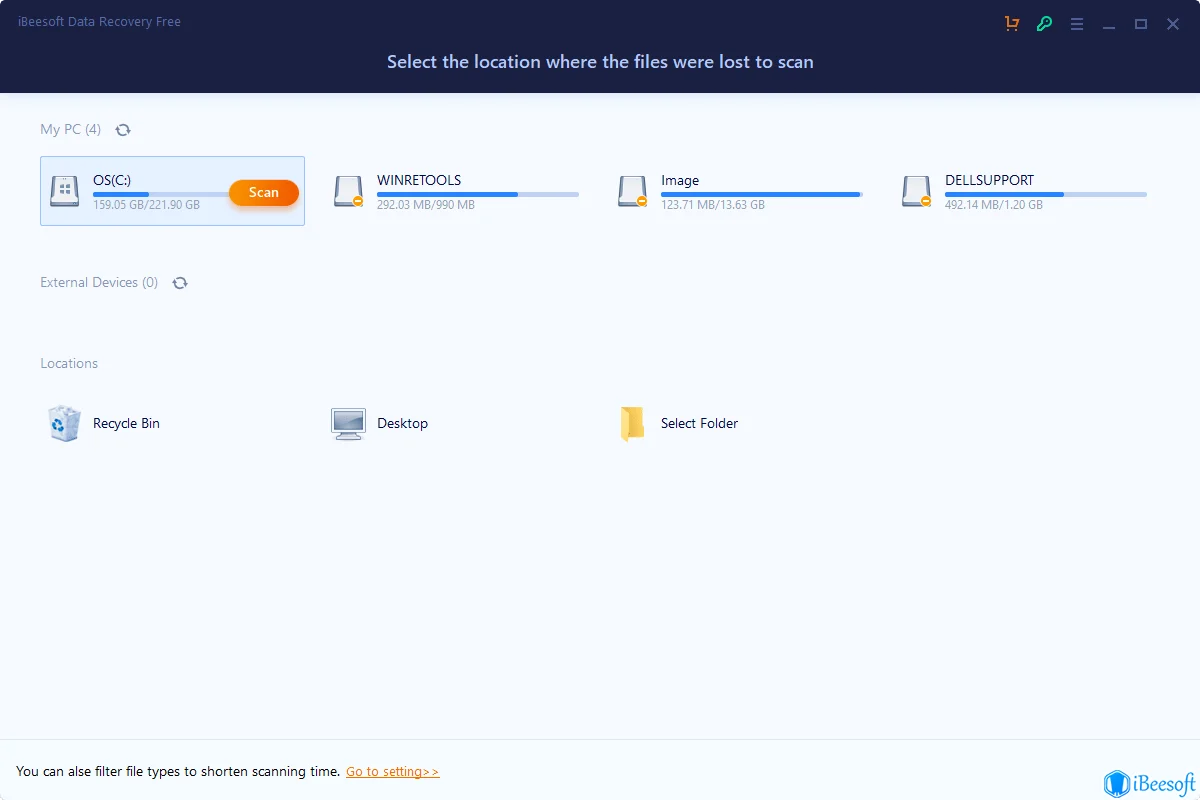Click the DELLSUPPORT usage bar
This screenshot has width=1200, height=800.
click(1046, 194)
